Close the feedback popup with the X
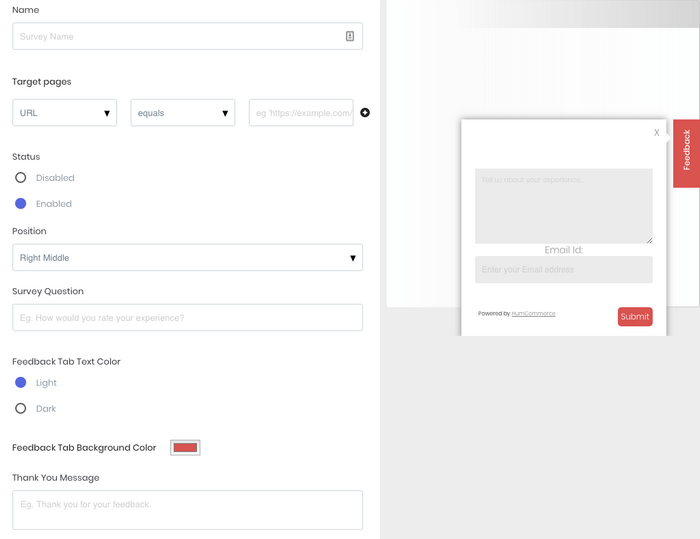 656,132
